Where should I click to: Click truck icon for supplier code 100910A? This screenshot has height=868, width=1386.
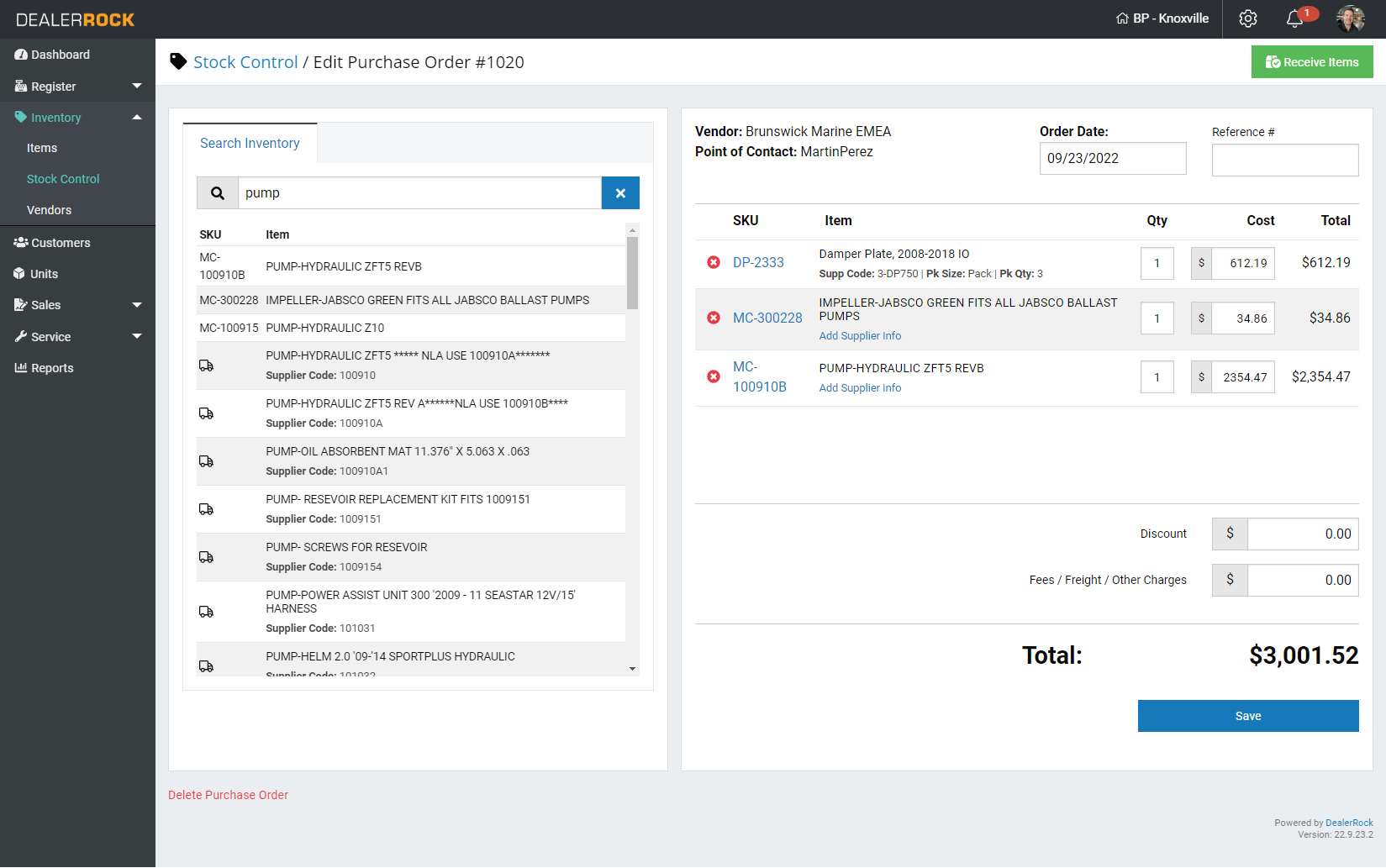[x=206, y=413]
